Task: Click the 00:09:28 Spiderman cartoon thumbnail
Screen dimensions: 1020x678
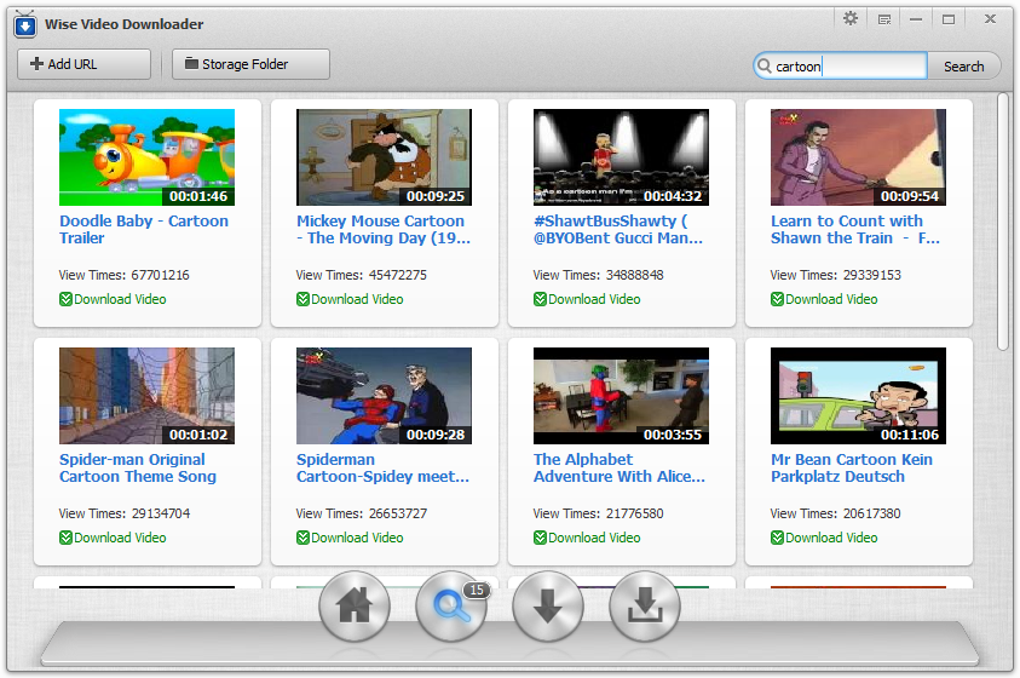Action: coord(384,396)
